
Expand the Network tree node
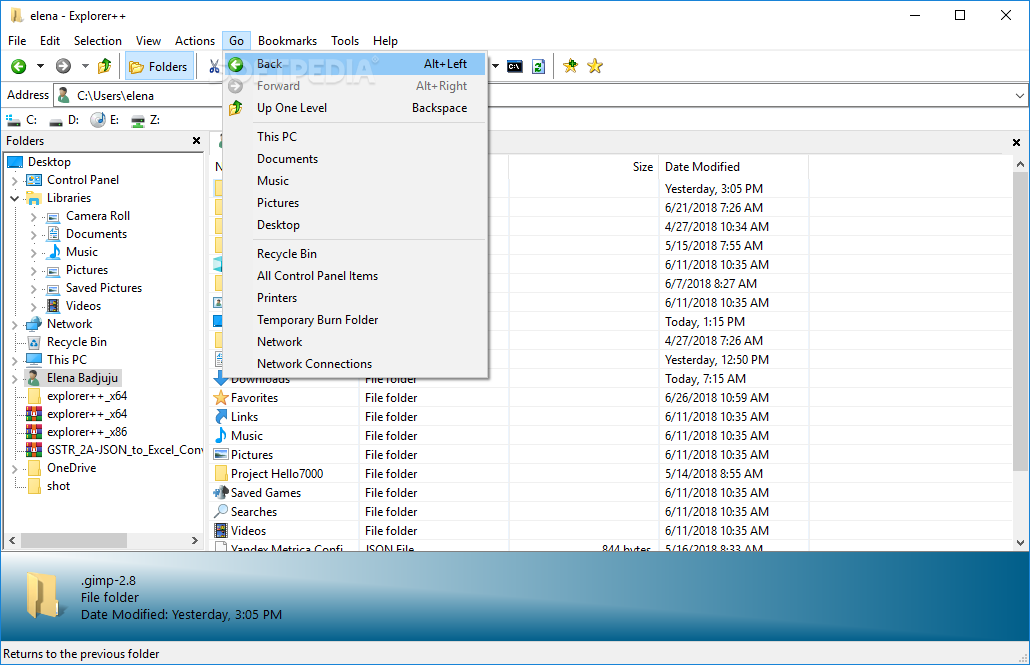pyautogui.click(x=14, y=325)
